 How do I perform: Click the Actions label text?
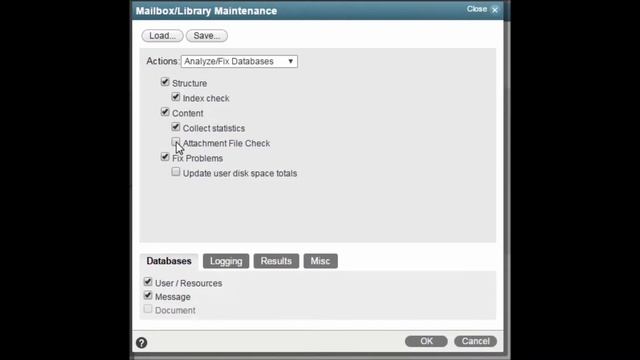tap(162, 61)
